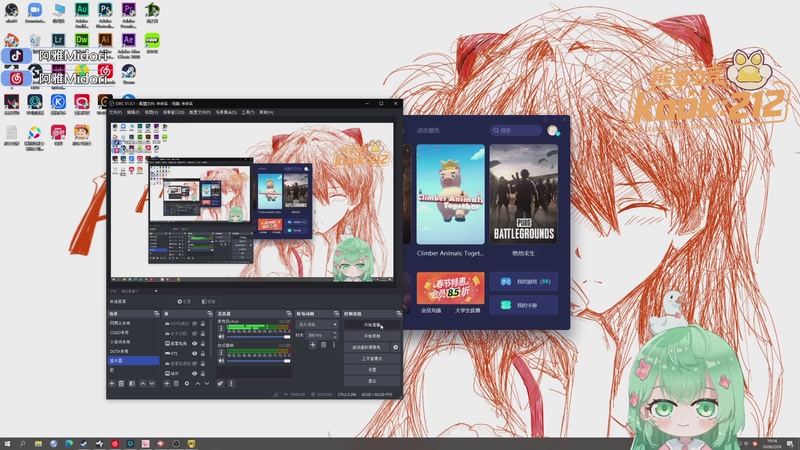
Task: Toggle lock on DOTA source
Action: click(203, 323)
